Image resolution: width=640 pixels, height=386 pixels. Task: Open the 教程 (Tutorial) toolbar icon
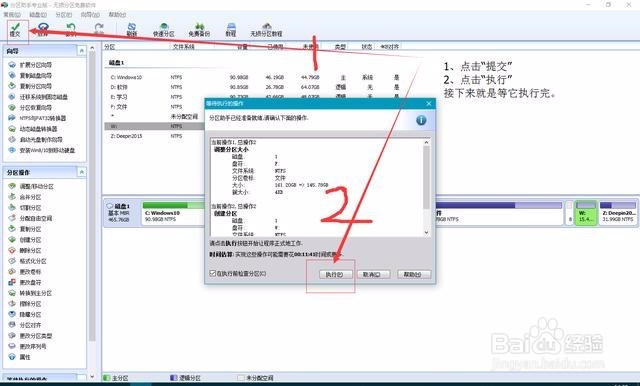[231, 27]
